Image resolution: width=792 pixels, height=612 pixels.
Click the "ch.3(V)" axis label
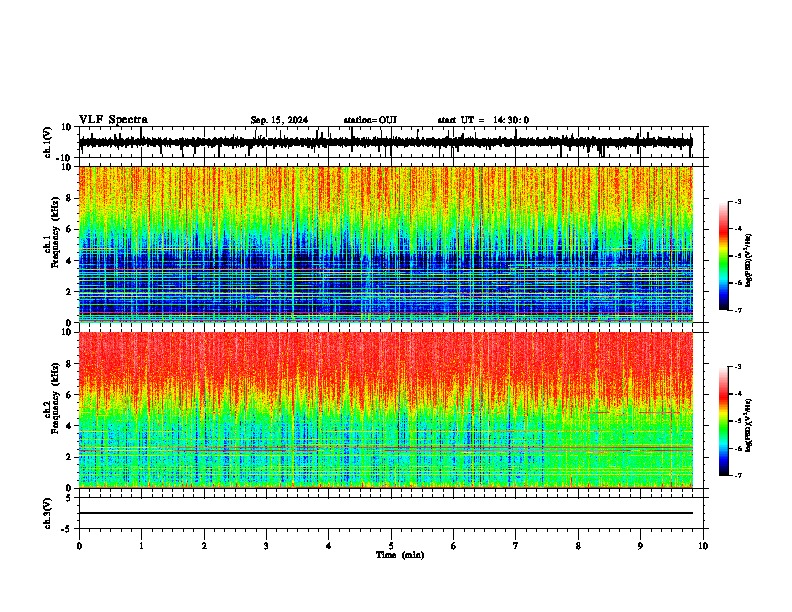click(48, 513)
